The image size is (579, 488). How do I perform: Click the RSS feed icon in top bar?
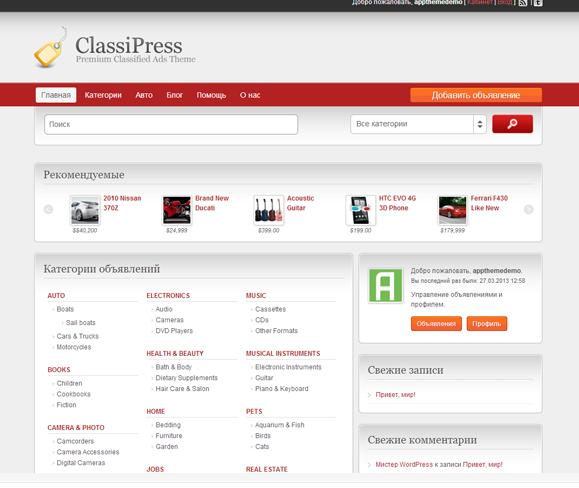click(x=523, y=3)
